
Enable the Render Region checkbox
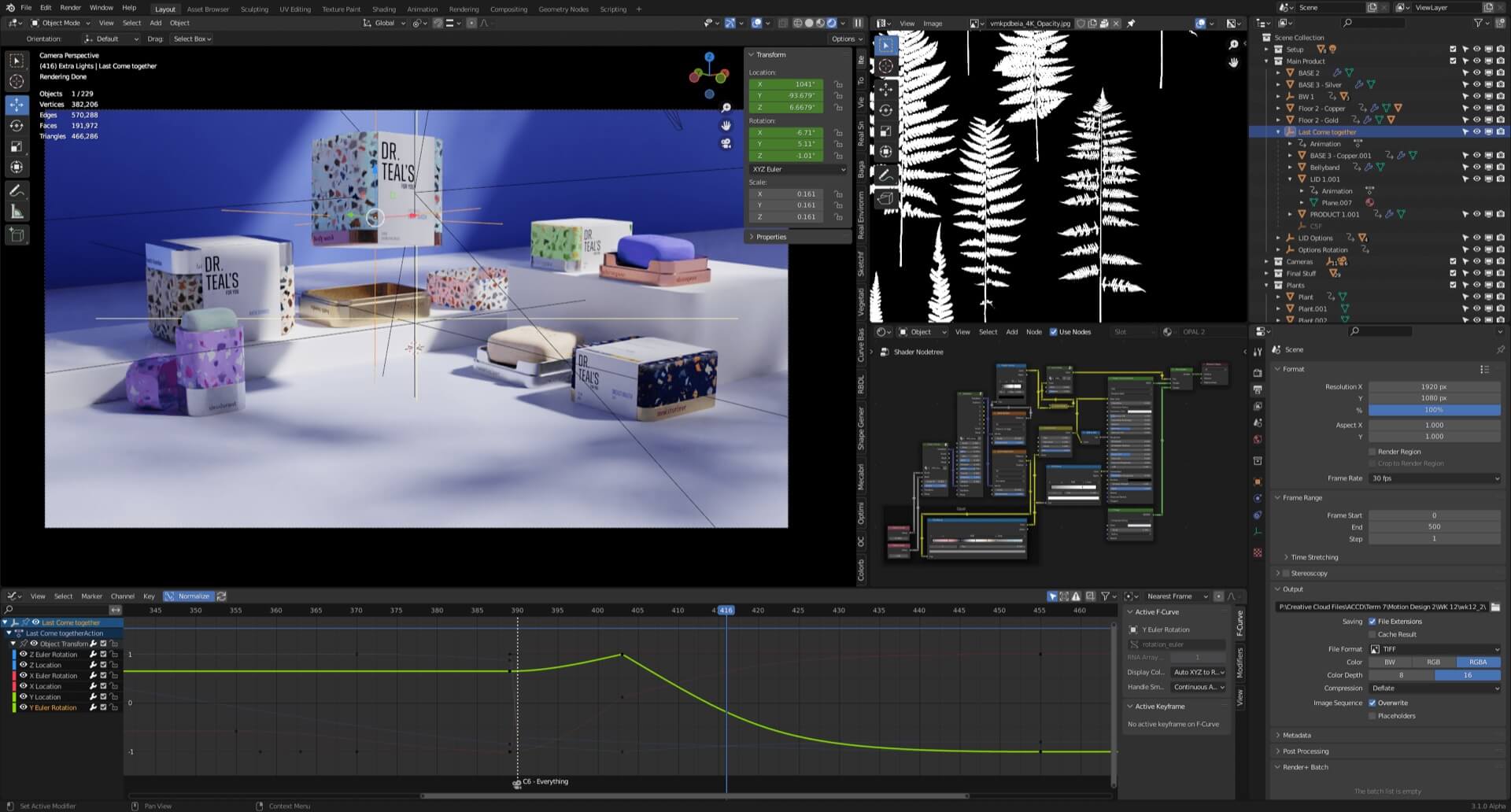coord(1372,452)
